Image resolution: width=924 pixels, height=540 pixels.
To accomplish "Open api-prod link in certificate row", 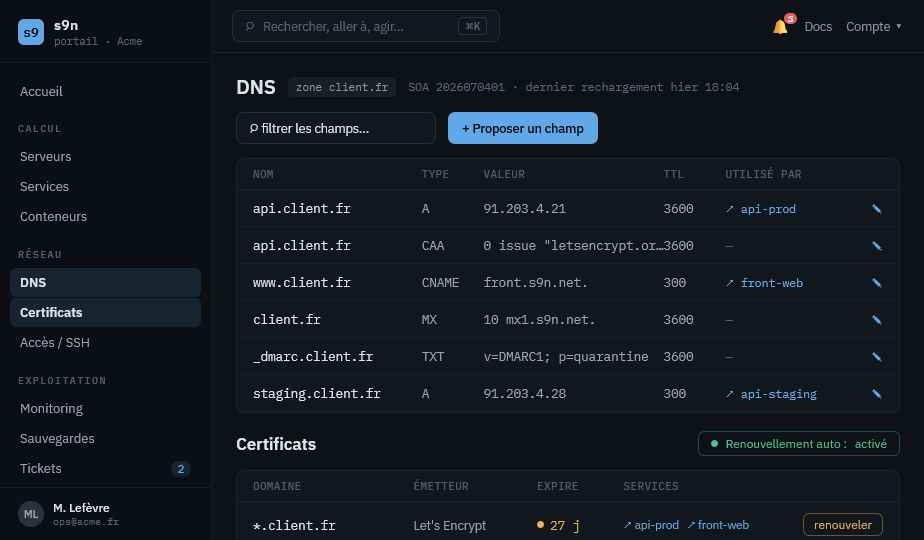I will 651,525.
